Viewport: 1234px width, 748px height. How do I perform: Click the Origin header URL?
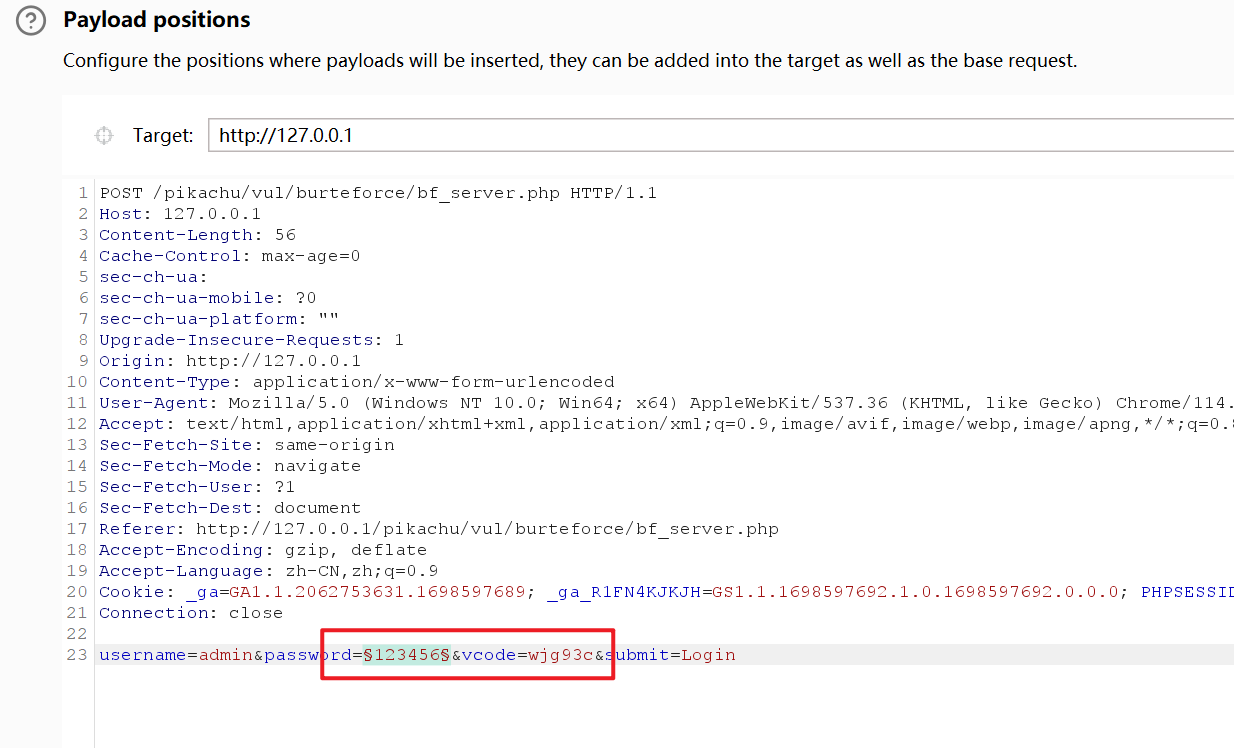pos(273,361)
